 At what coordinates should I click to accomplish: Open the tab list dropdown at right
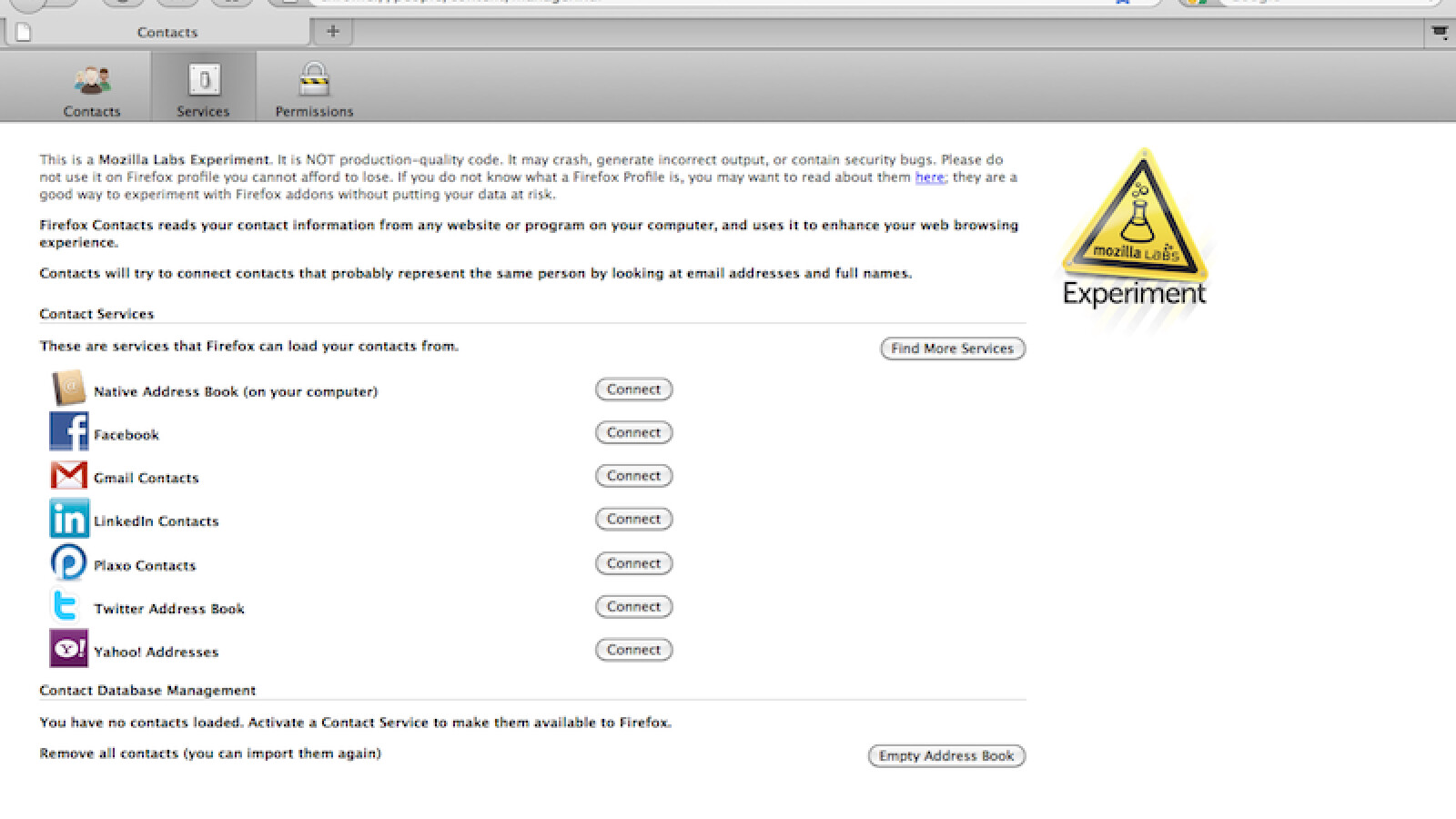[x=1440, y=33]
